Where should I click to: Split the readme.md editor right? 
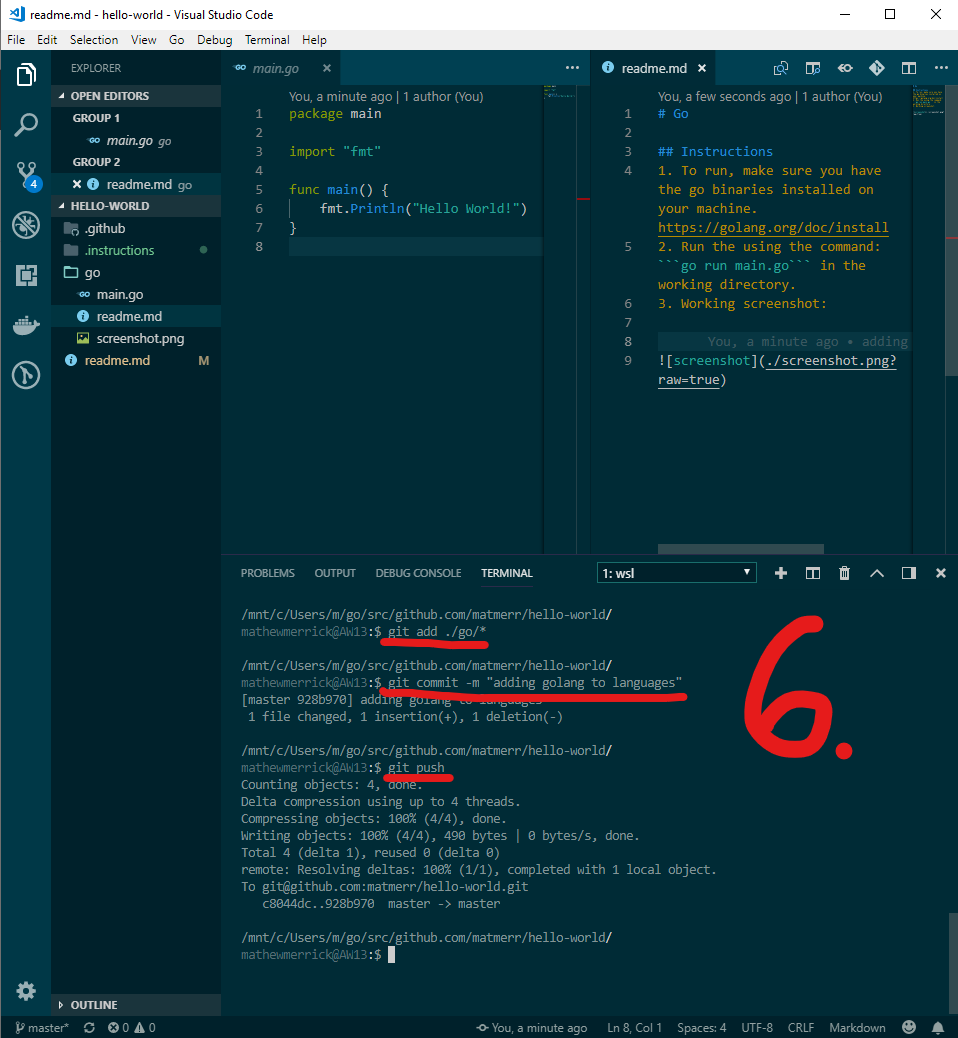909,68
